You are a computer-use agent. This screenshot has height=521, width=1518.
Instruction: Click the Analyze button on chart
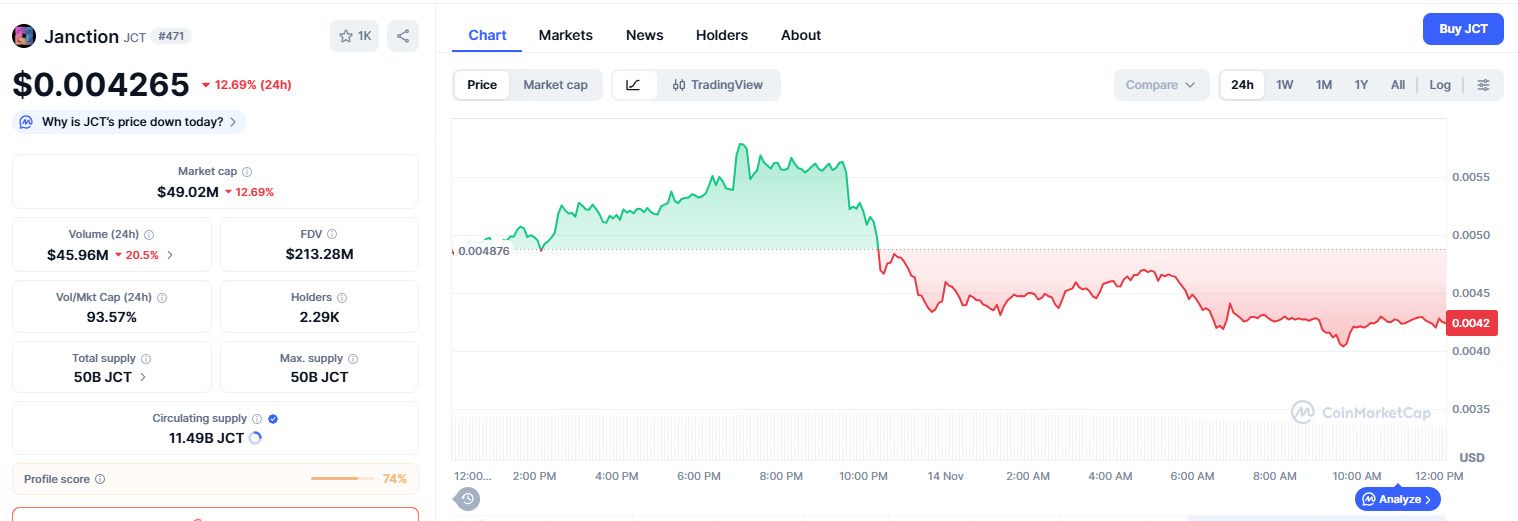(x=1397, y=499)
